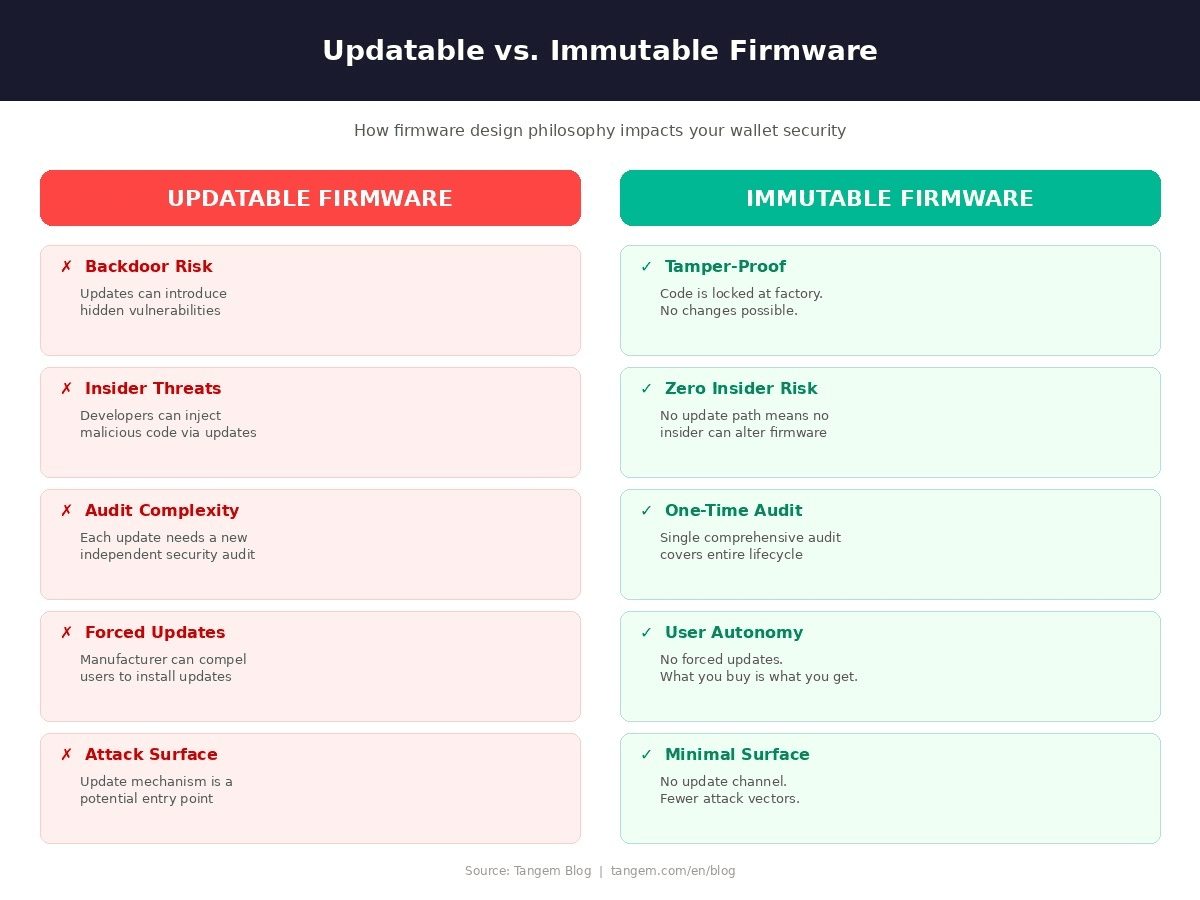Click the X icon beside Backdoor Risk
The height and width of the screenshot is (900, 1200).
66,267
